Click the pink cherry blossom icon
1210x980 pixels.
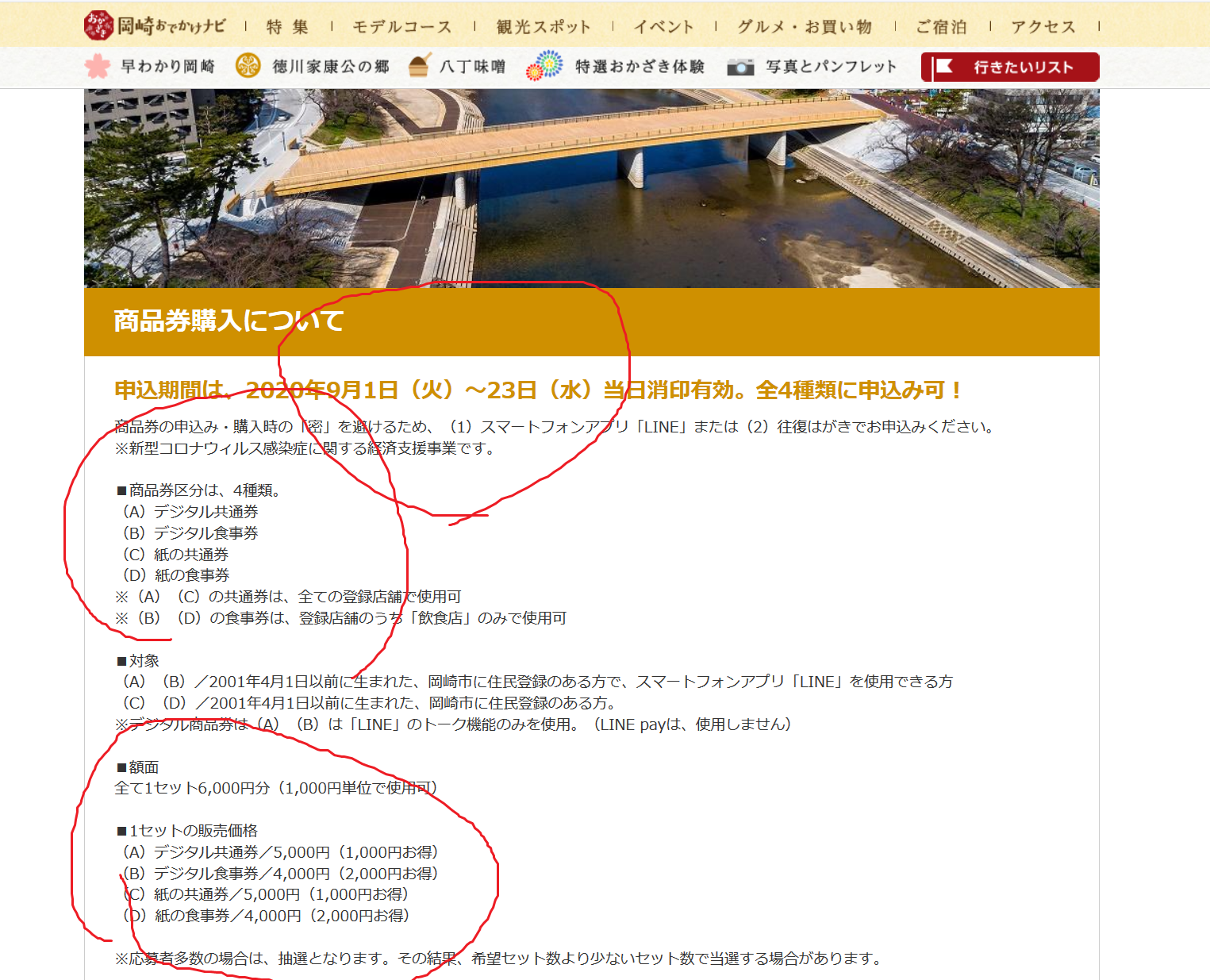98,67
